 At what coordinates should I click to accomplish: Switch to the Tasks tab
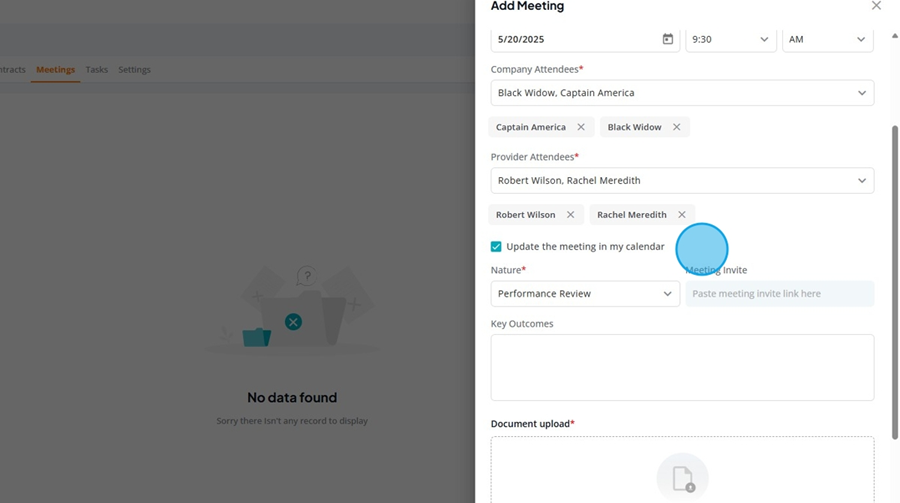pyautogui.click(x=96, y=69)
